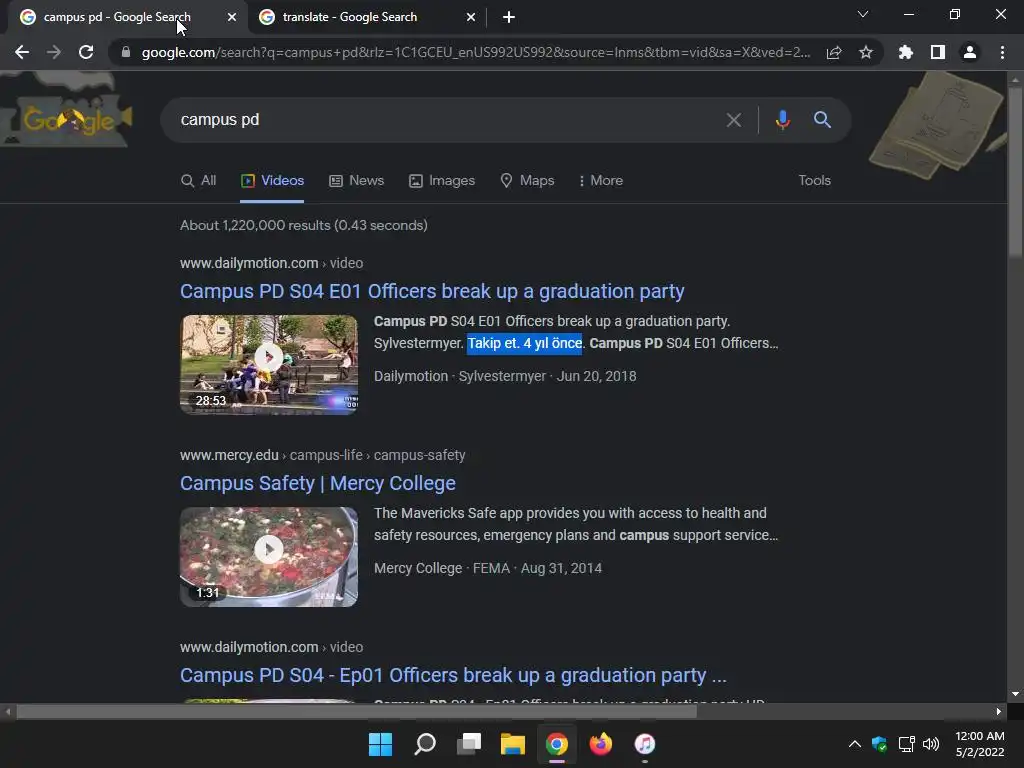Screen dimensions: 1024x768
Task: Close the 'translate' tab
Action: [x=471, y=17]
